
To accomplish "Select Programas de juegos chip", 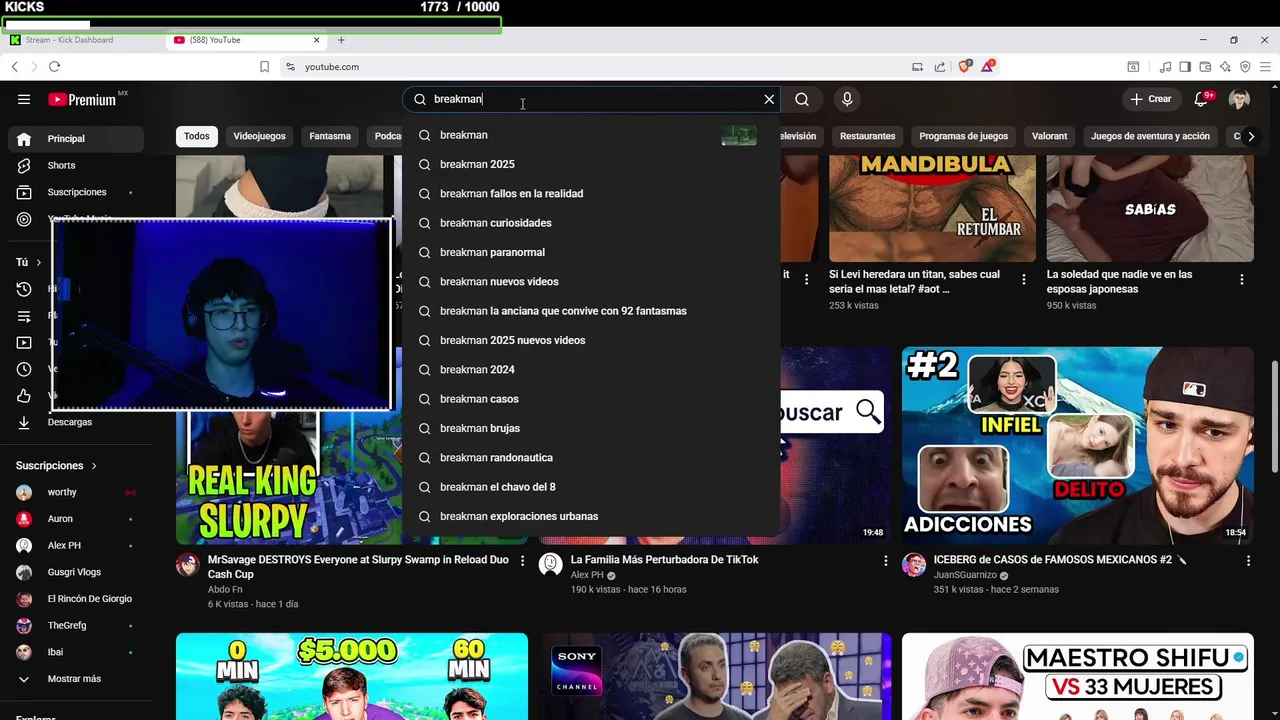I will point(964,136).
